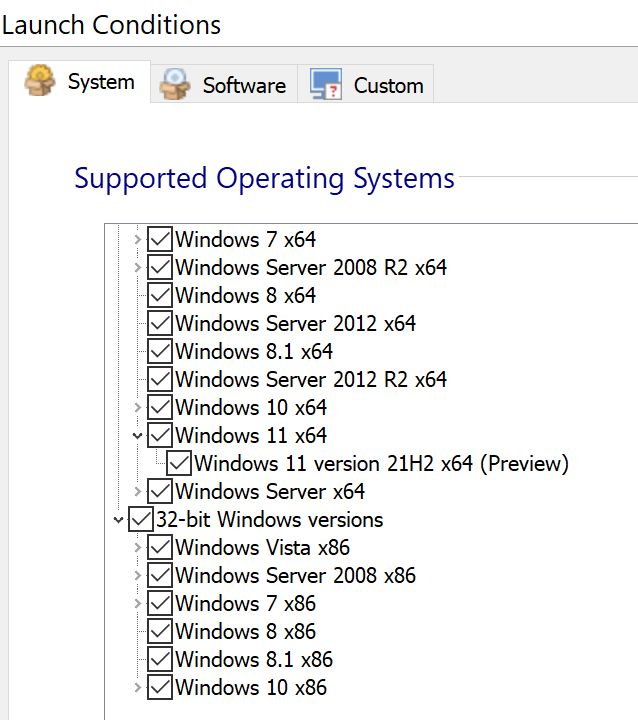The image size is (638, 720).
Task: Collapse the 32-bit Windows versions node
Action: [x=119, y=520]
